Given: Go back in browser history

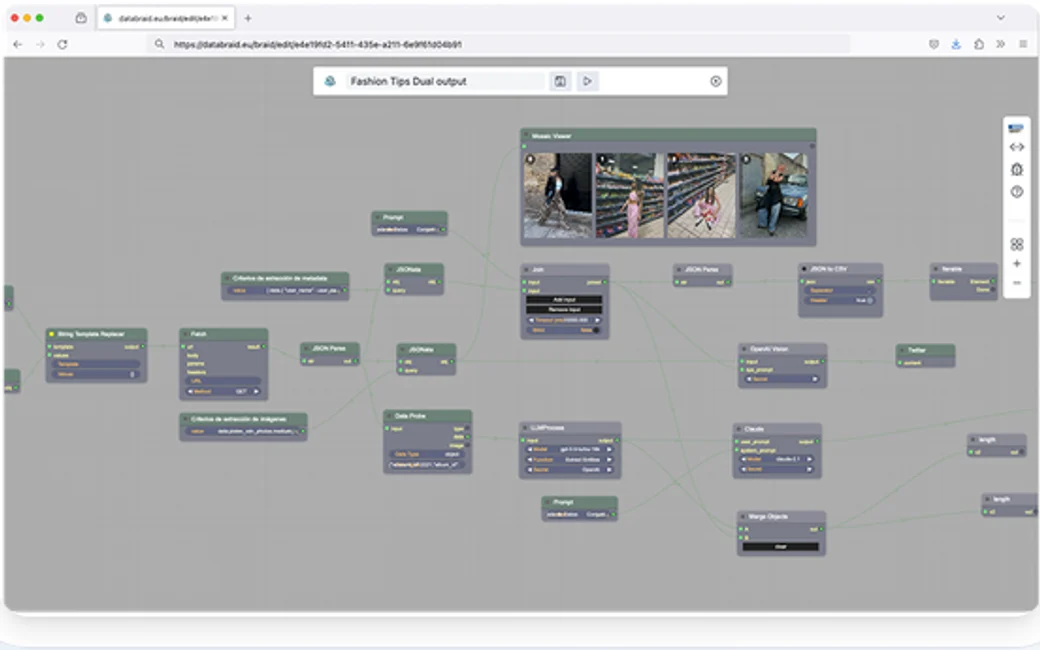Looking at the screenshot, I should tap(18, 44).
